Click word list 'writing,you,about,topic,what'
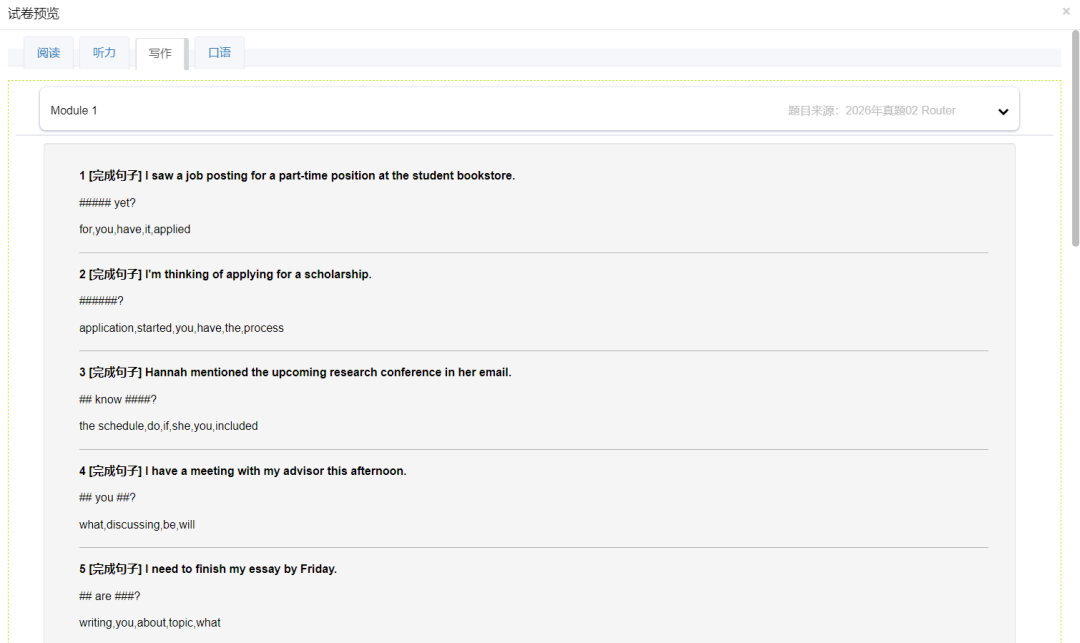The width and height of the screenshot is (1080, 643). (x=150, y=623)
